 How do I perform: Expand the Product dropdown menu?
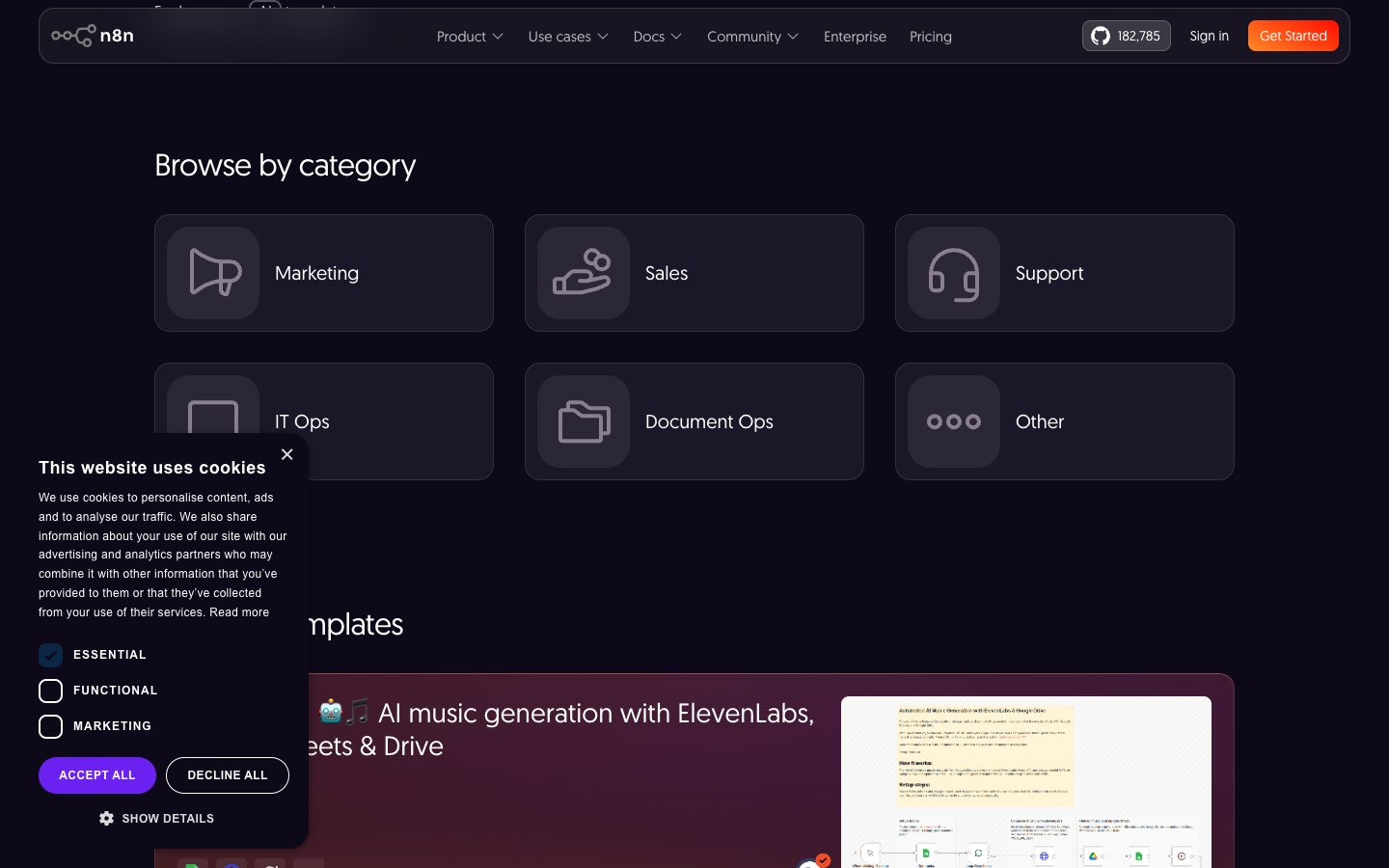click(470, 37)
